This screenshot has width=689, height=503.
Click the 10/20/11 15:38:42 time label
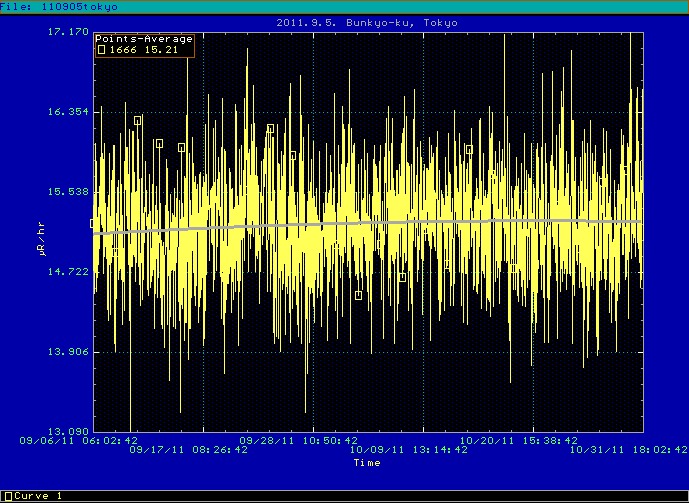coord(518,440)
